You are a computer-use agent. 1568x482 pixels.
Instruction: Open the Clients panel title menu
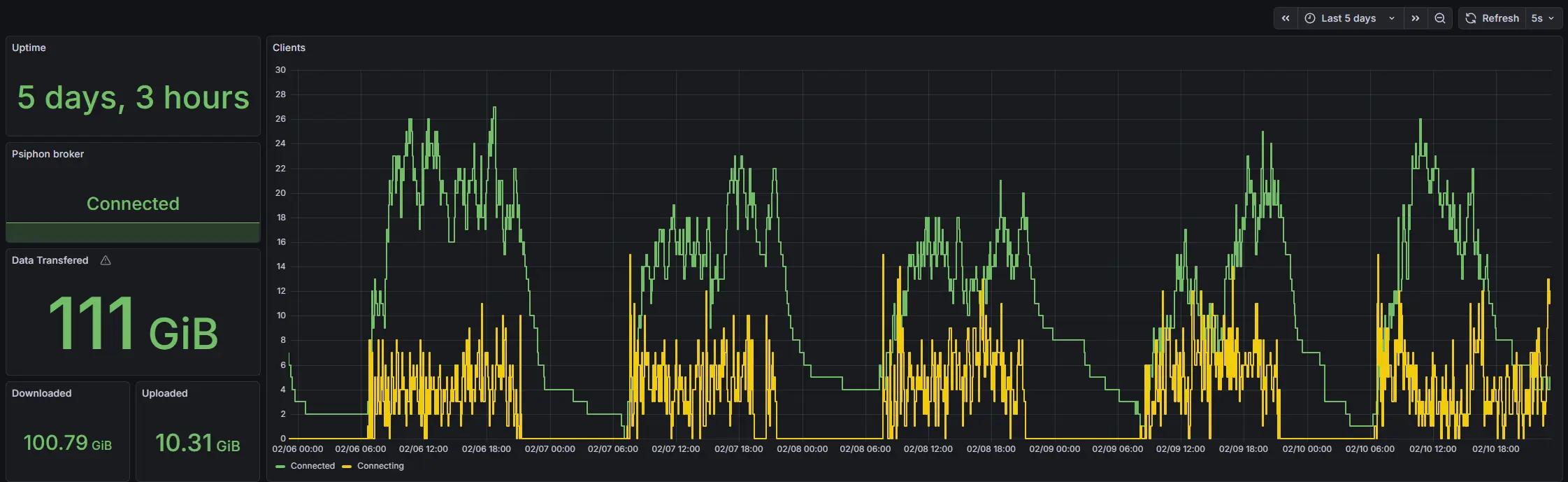point(289,48)
